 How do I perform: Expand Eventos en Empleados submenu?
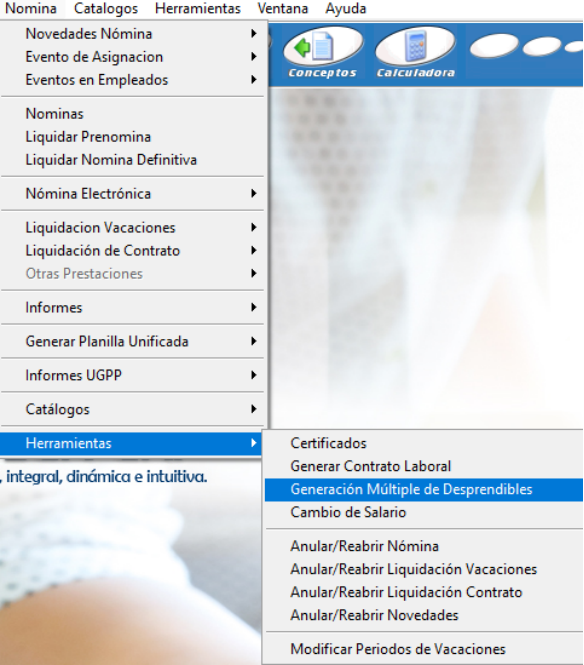click(x=132, y=80)
